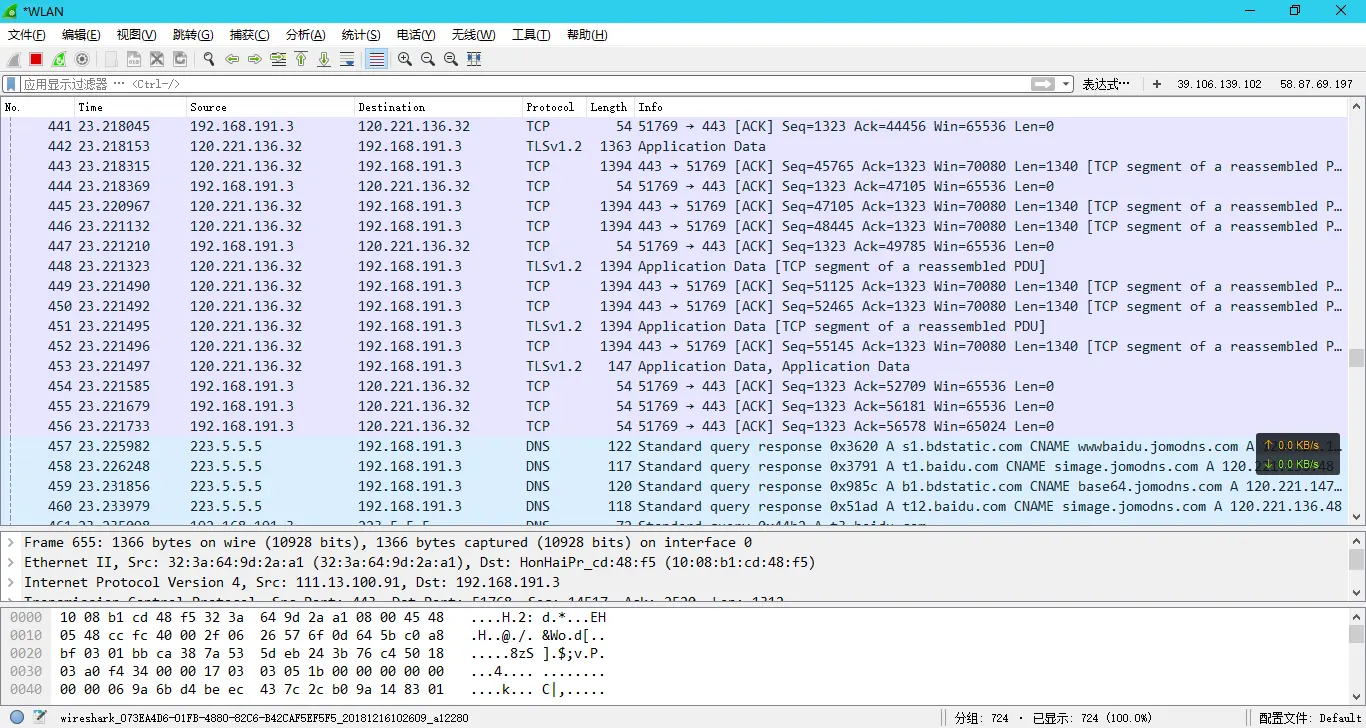
Task: Restart the current capture
Action: point(59,59)
